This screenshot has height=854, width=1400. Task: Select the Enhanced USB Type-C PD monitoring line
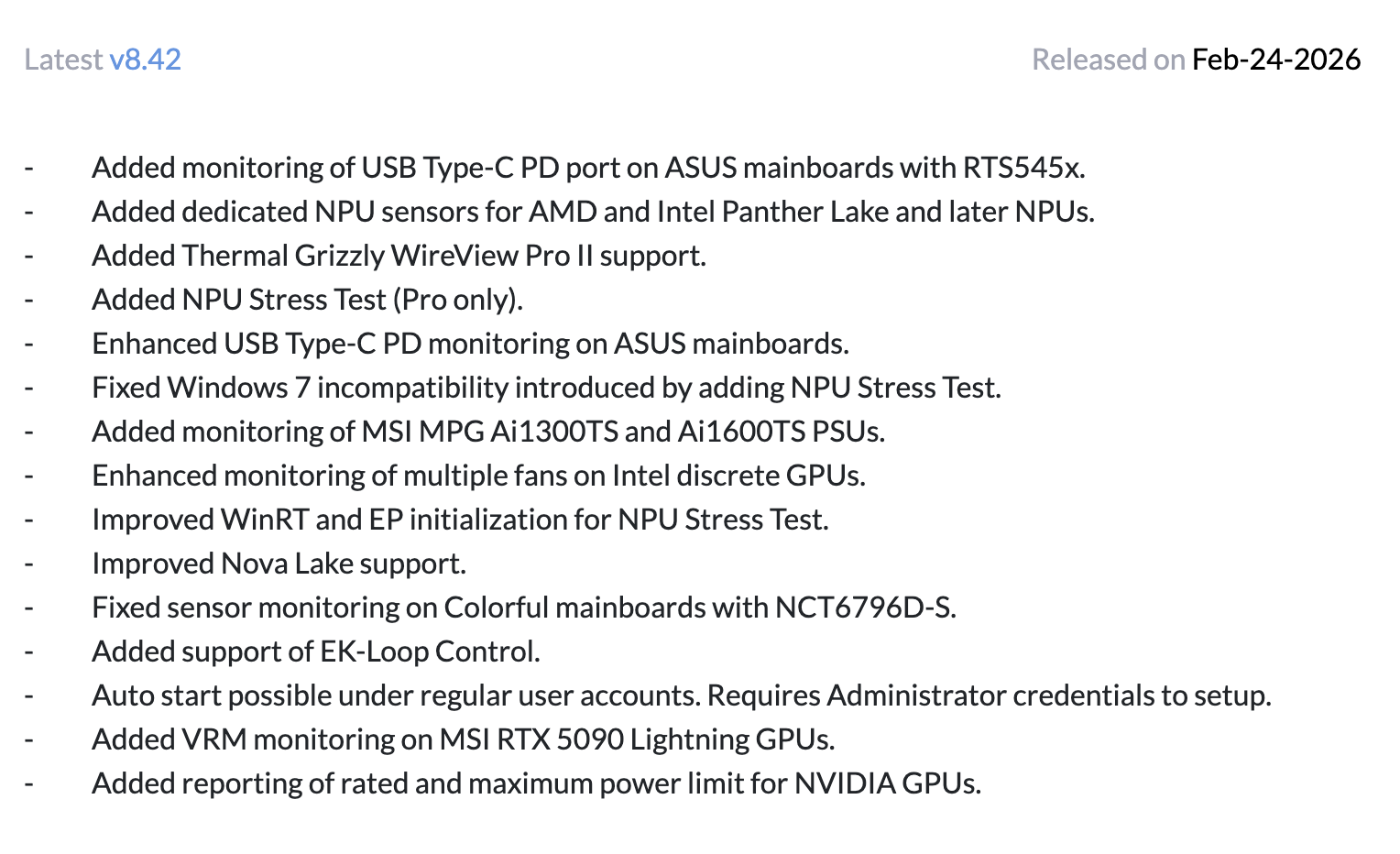click(470, 344)
